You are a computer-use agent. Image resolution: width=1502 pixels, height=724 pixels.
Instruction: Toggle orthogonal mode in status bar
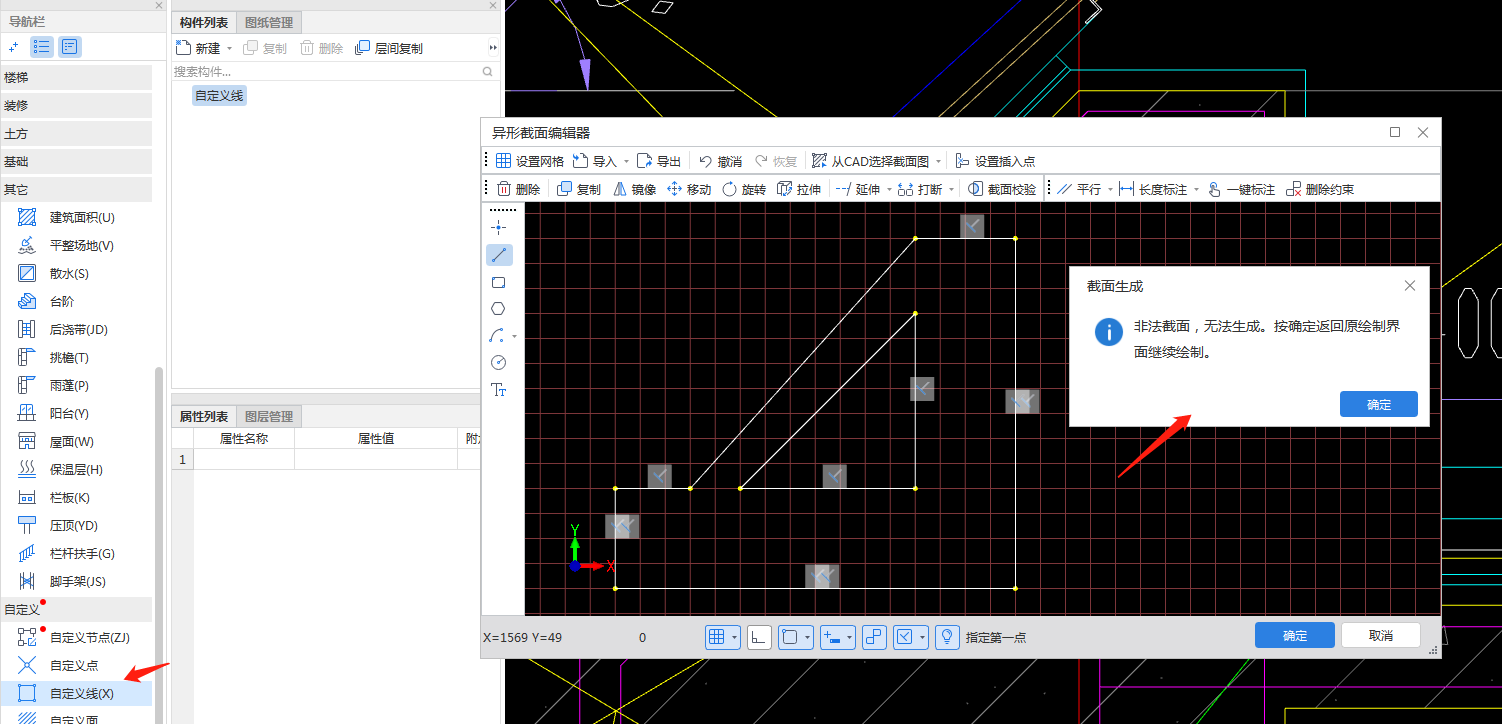pos(759,637)
